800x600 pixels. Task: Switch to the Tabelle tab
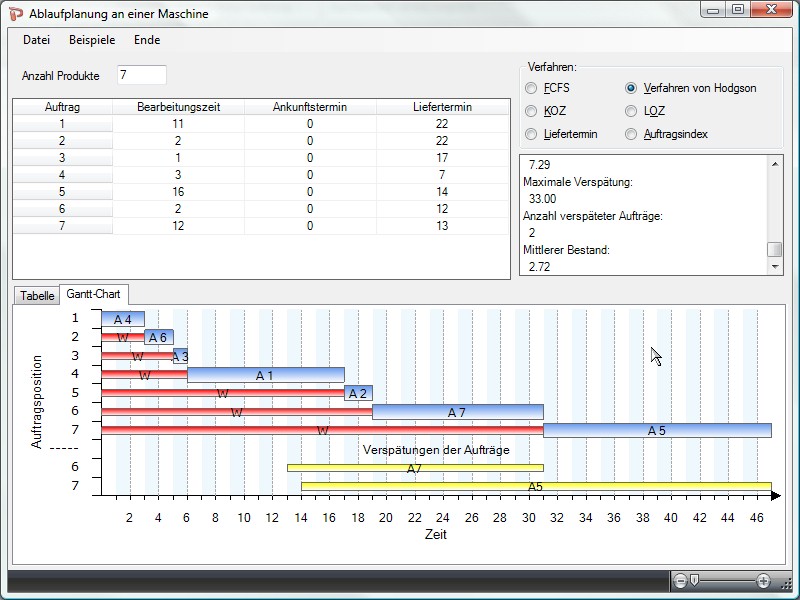coord(37,296)
